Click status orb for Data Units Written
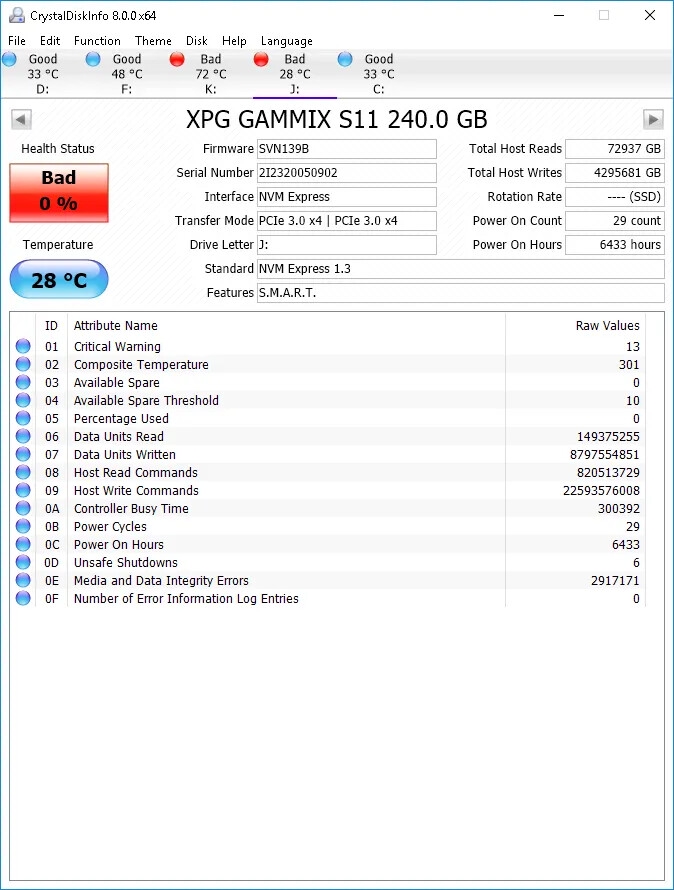The image size is (674, 890). [23, 454]
